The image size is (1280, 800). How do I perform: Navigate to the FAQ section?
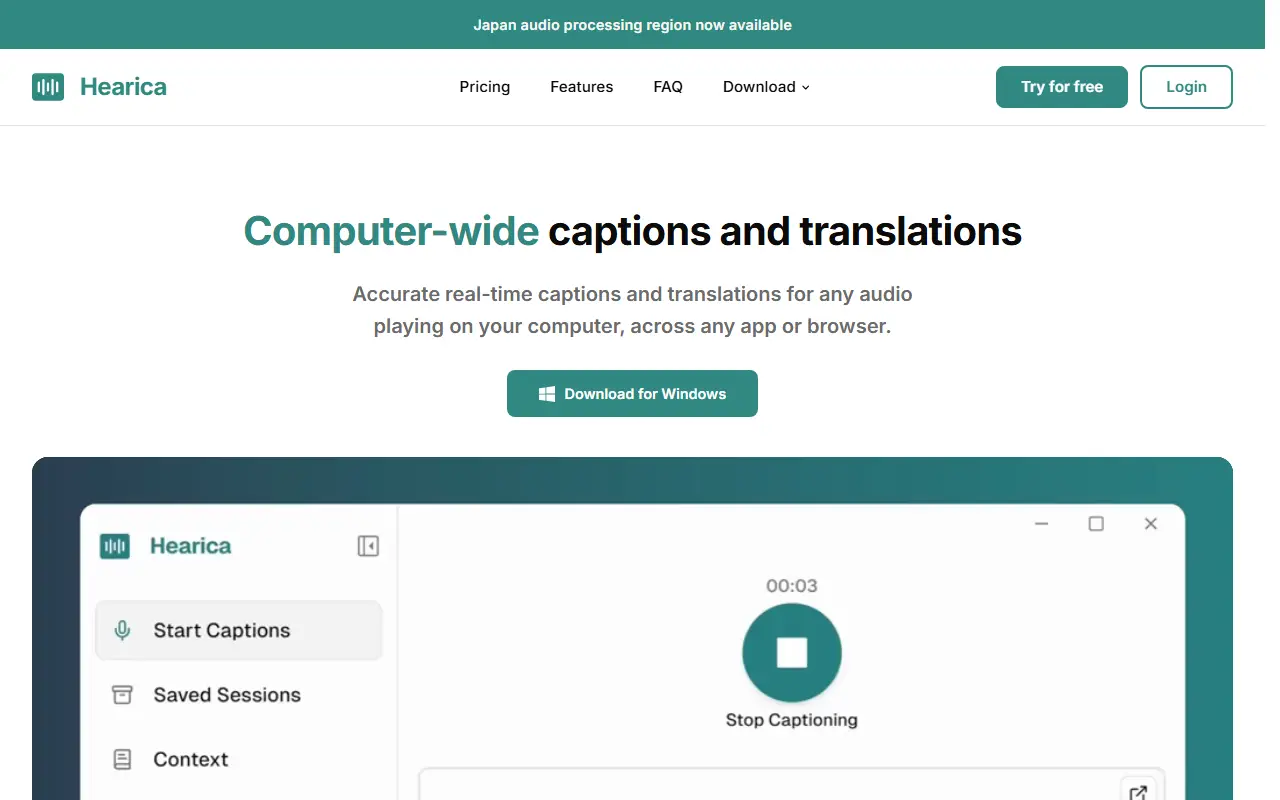(668, 87)
